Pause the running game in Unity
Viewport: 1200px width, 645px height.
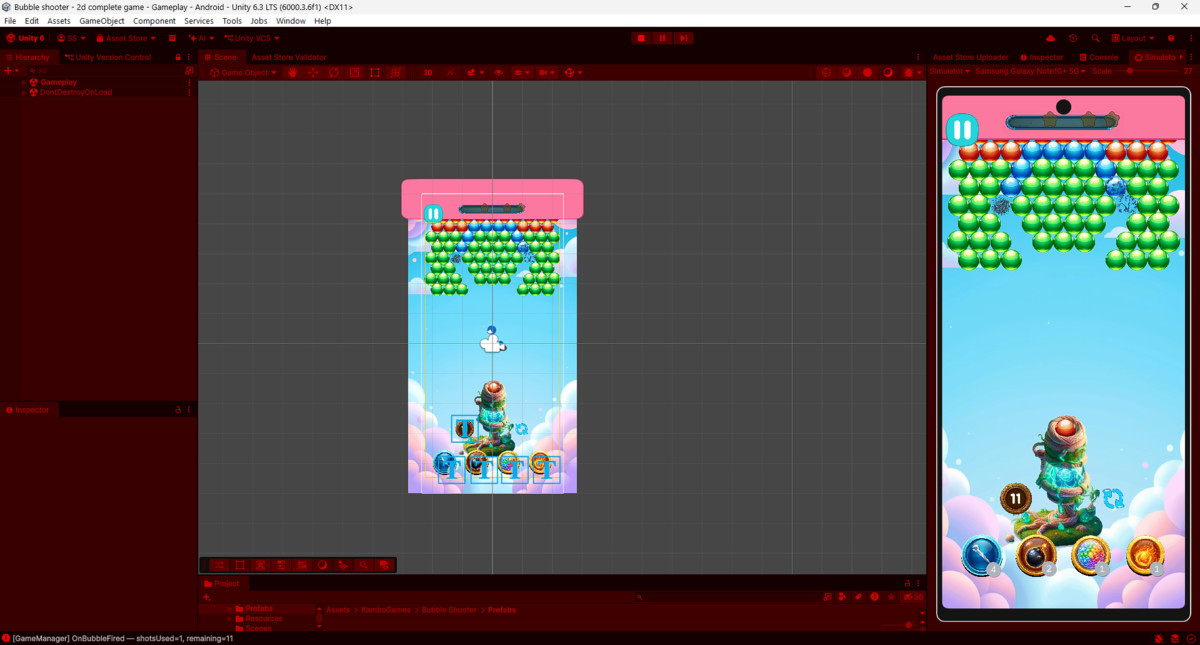click(x=662, y=38)
